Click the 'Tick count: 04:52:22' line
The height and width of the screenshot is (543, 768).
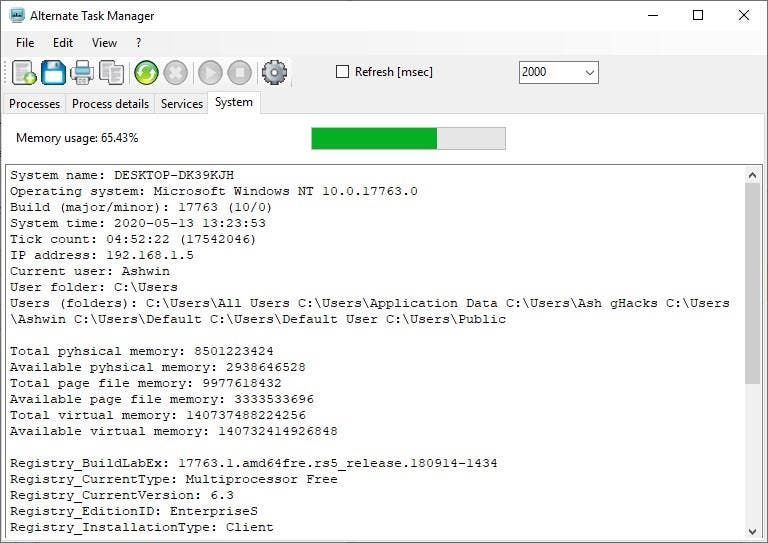click(x=133, y=239)
